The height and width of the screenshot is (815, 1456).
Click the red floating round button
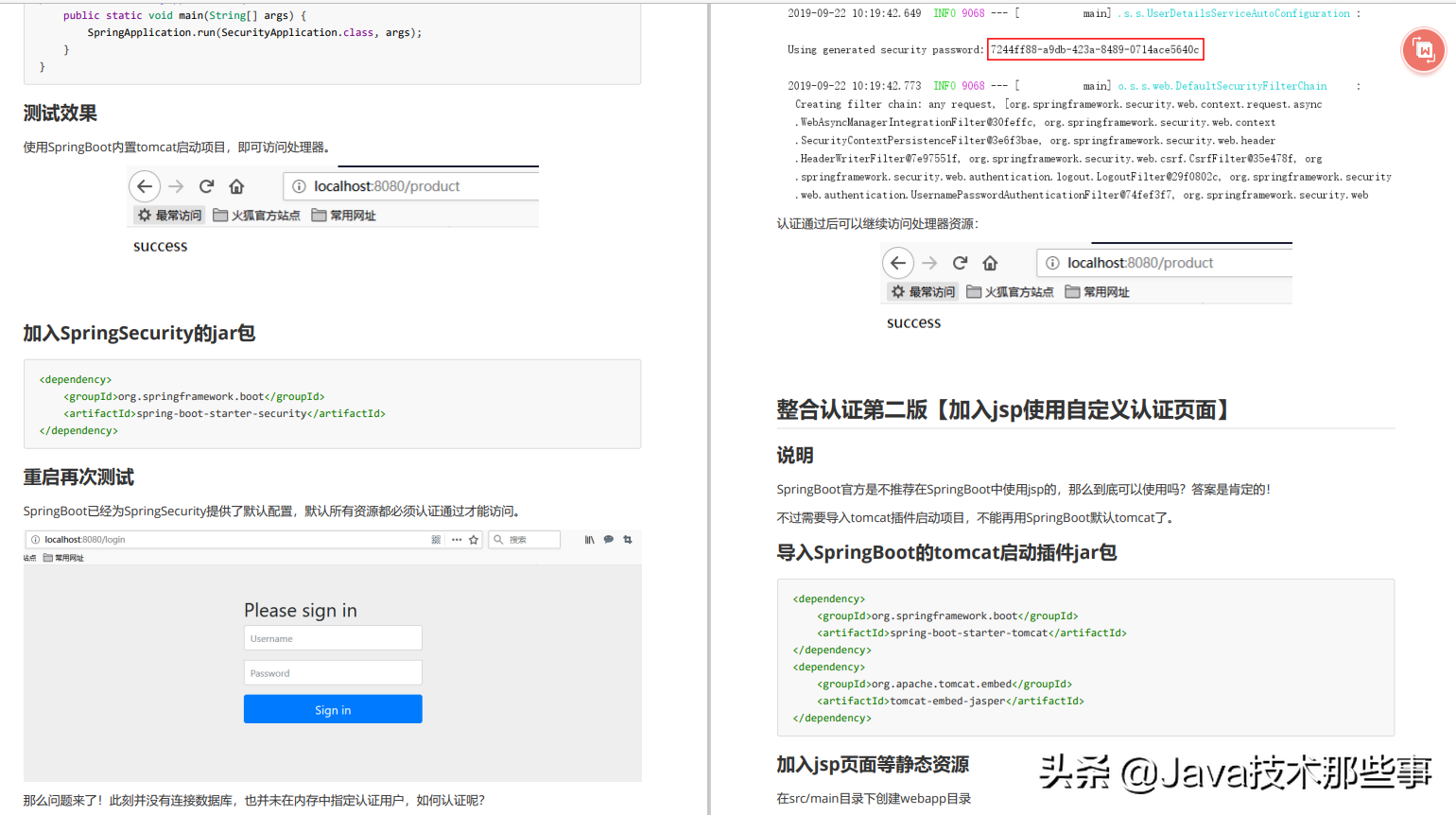pos(1423,51)
